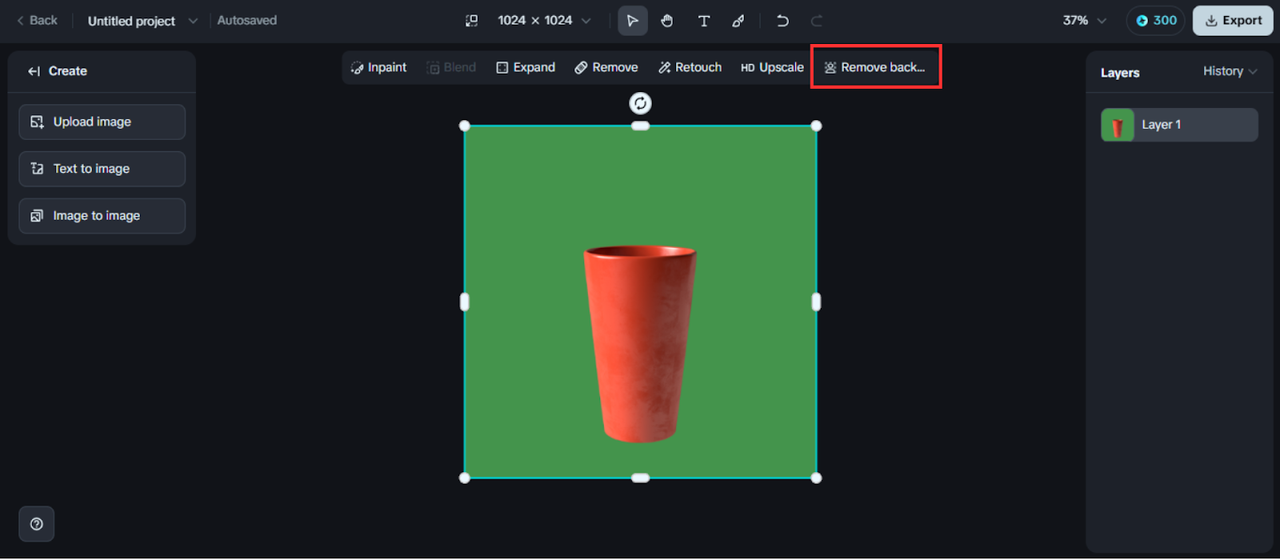
Task: Click Remove background
Action: coord(875,68)
